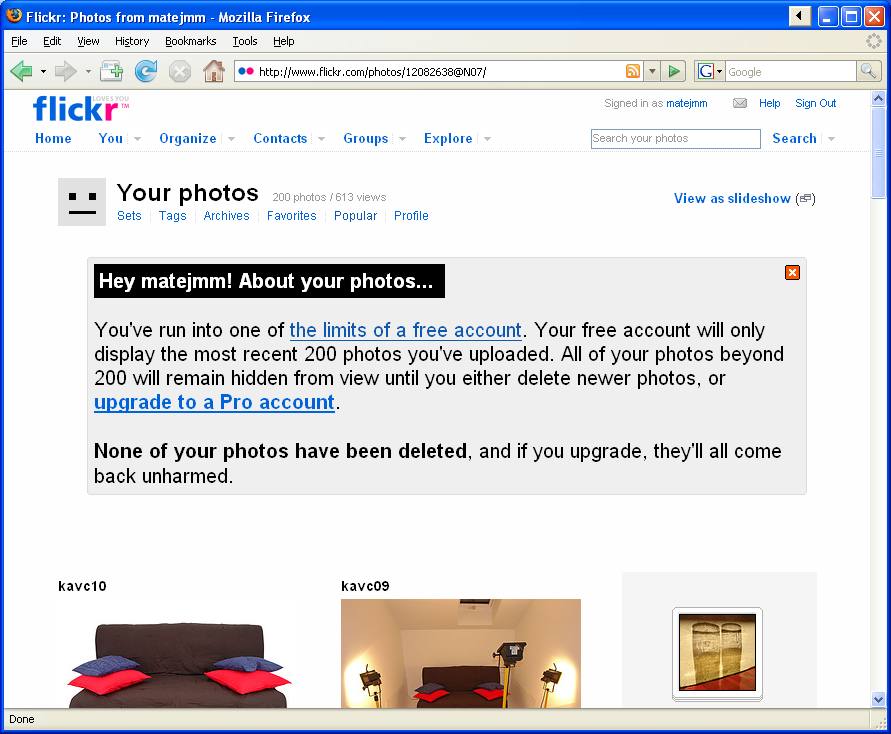The image size is (891, 734).
Task: Open the Archives link
Action: (226, 216)
